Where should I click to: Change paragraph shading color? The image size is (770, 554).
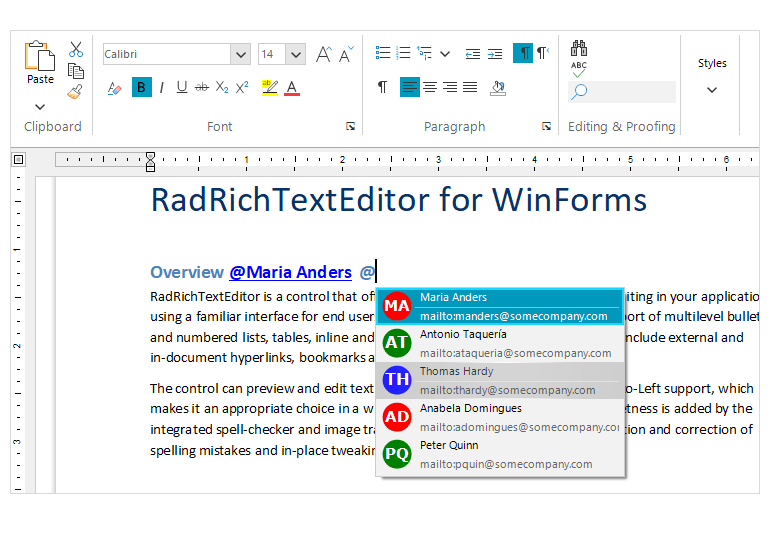pyautogui.click(x=498, y=88)
